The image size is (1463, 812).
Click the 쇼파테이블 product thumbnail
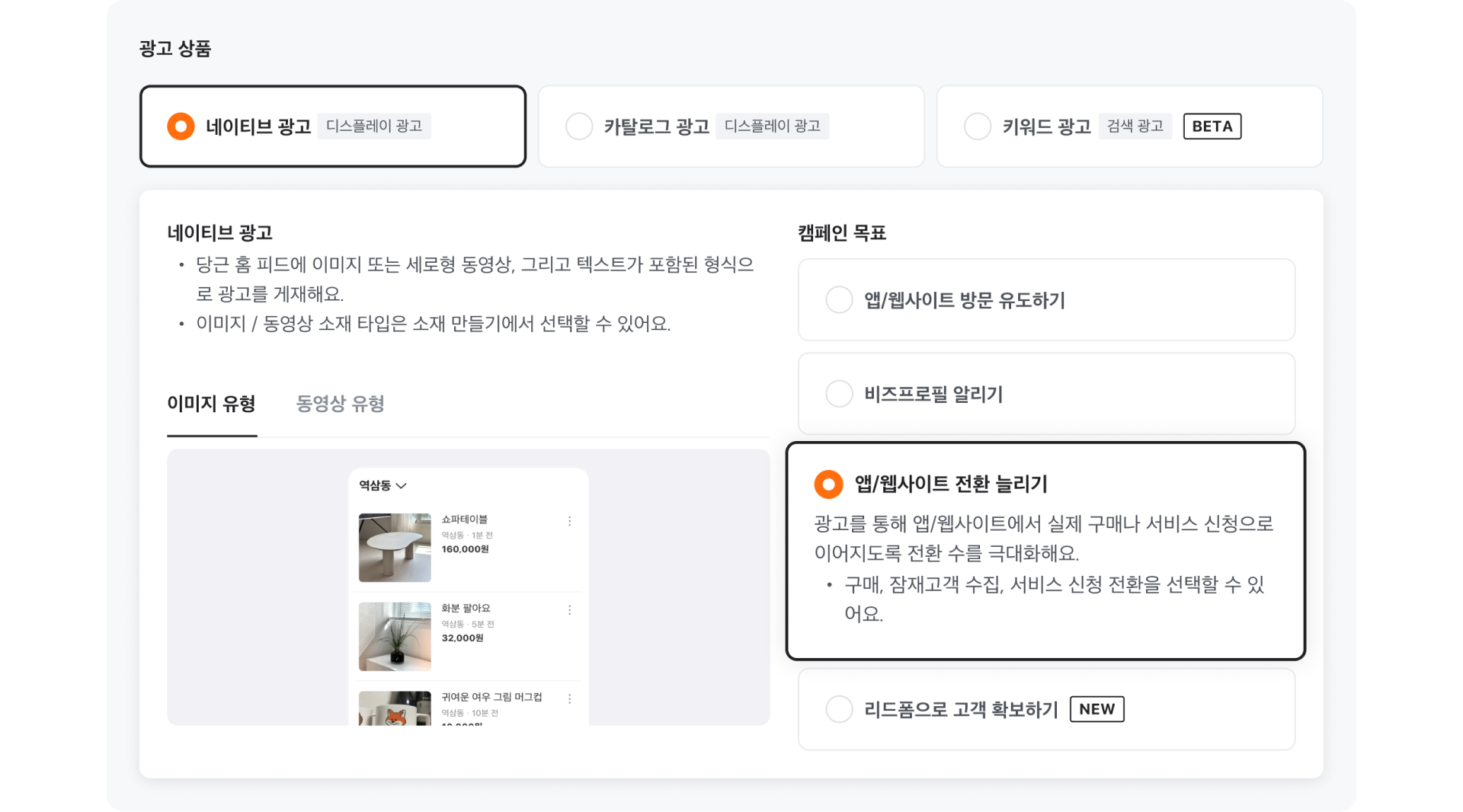(395, 548)
